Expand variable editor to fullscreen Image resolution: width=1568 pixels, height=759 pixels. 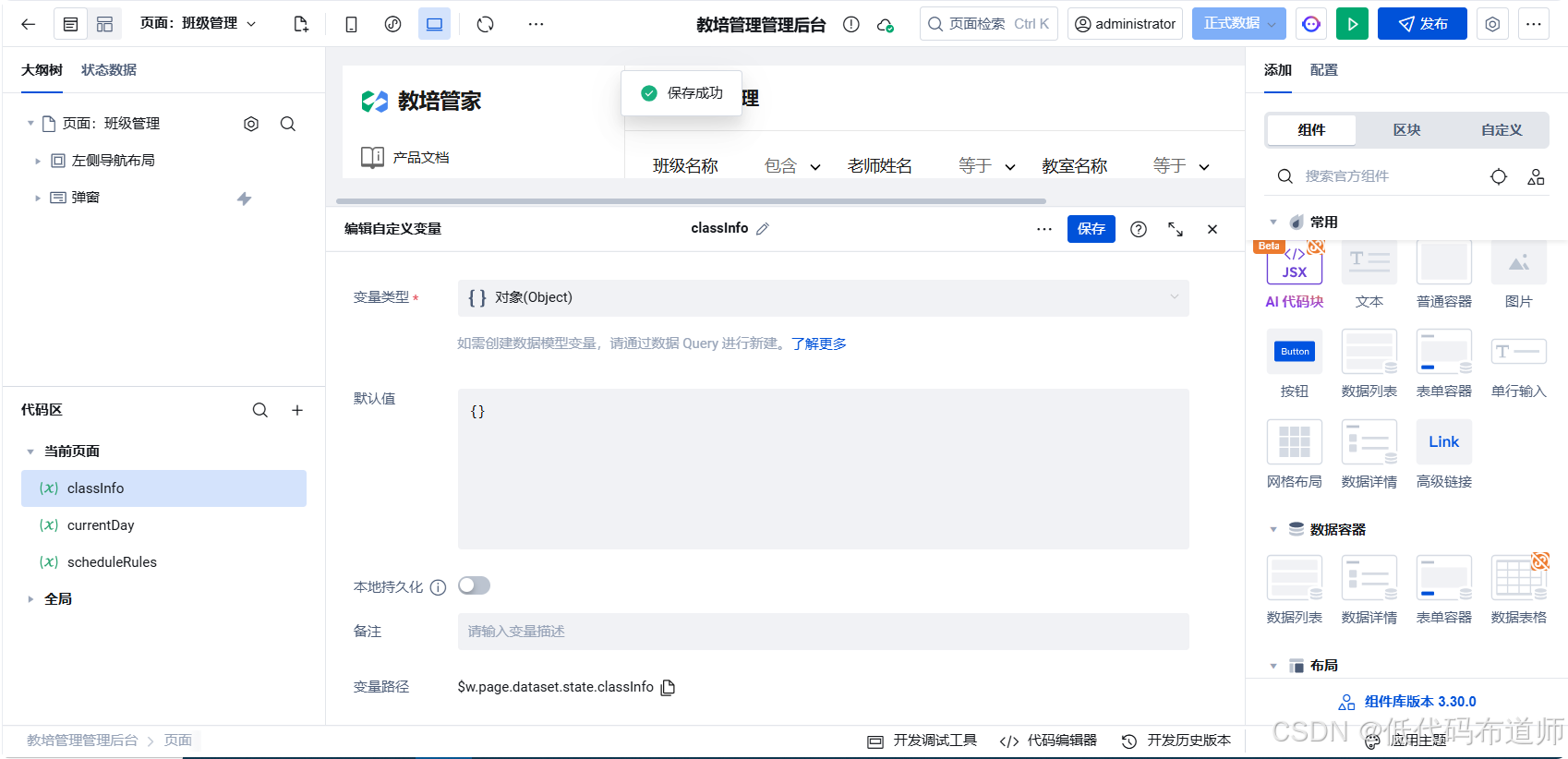(x=1176, y=229)
